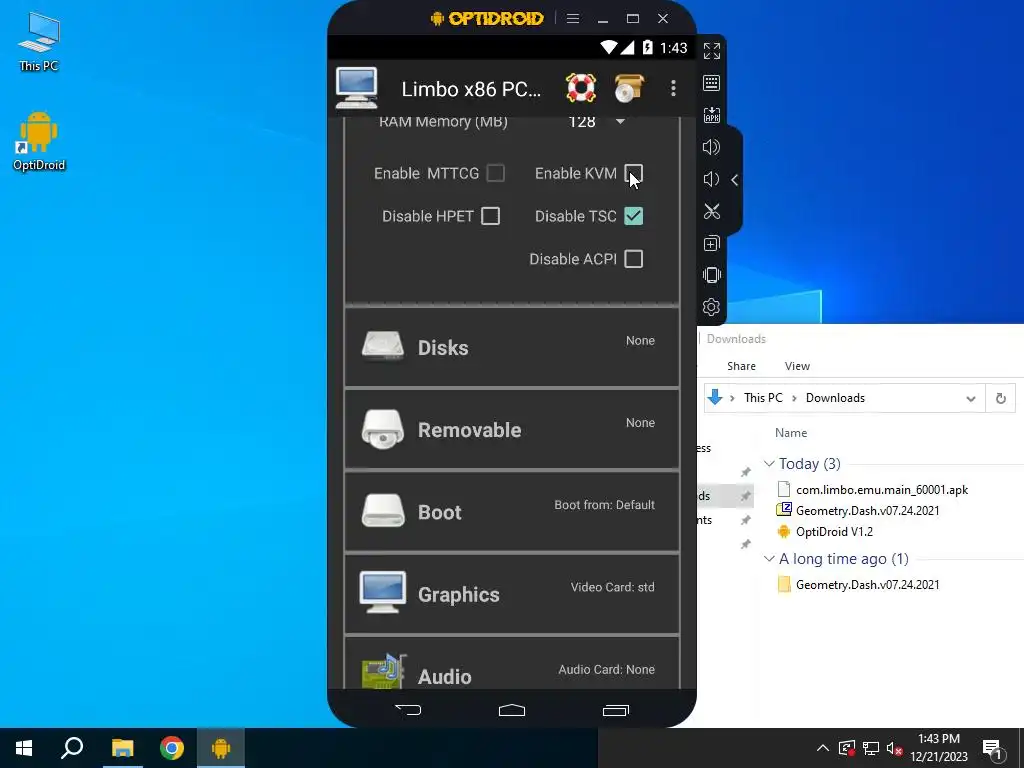Click the multi-instance plus icon
The width and height of the screenshot is (1024, 768).
(711, 243)
